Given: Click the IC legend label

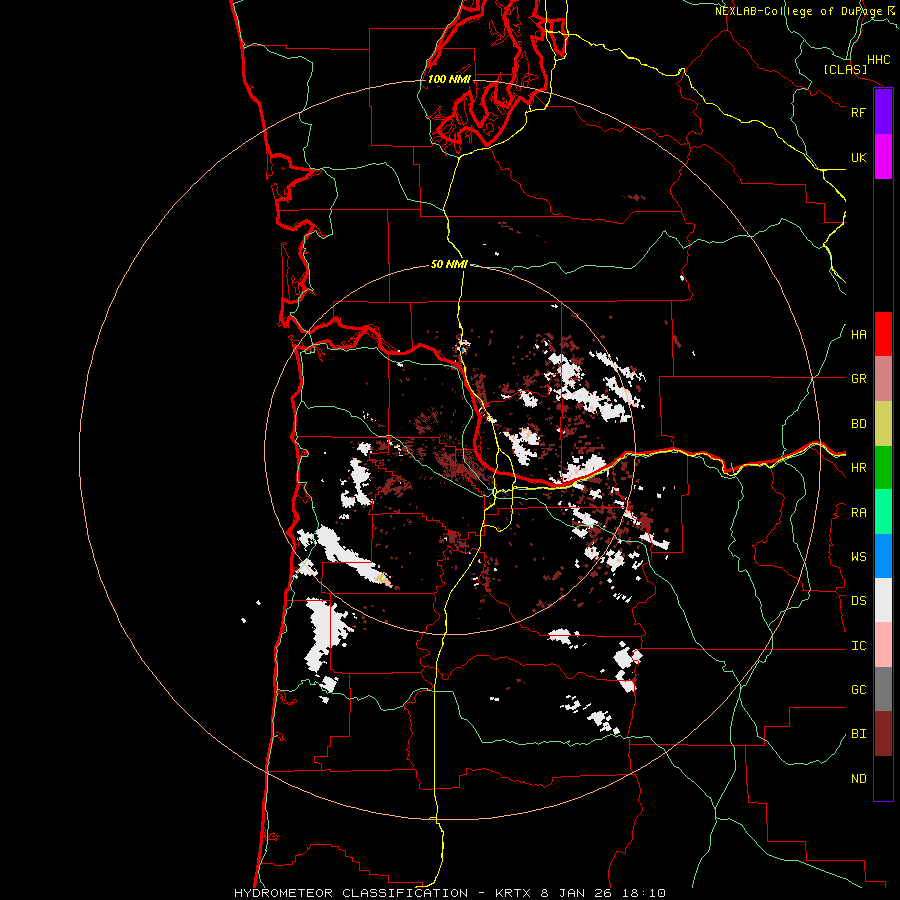Looking at the screenshot, I should coord(858,646).
